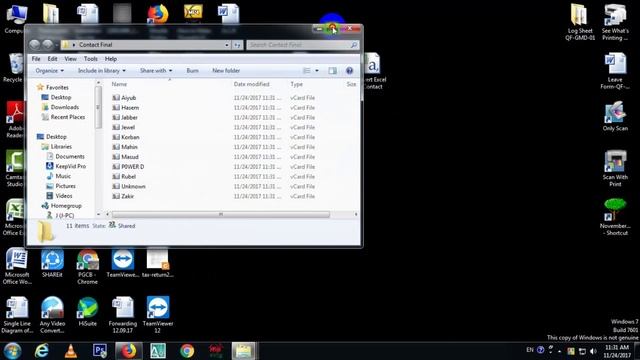Open Include in library dropdown
Image resolution: width=640 pixels, height=360 pixels.
tap(102, 71)
